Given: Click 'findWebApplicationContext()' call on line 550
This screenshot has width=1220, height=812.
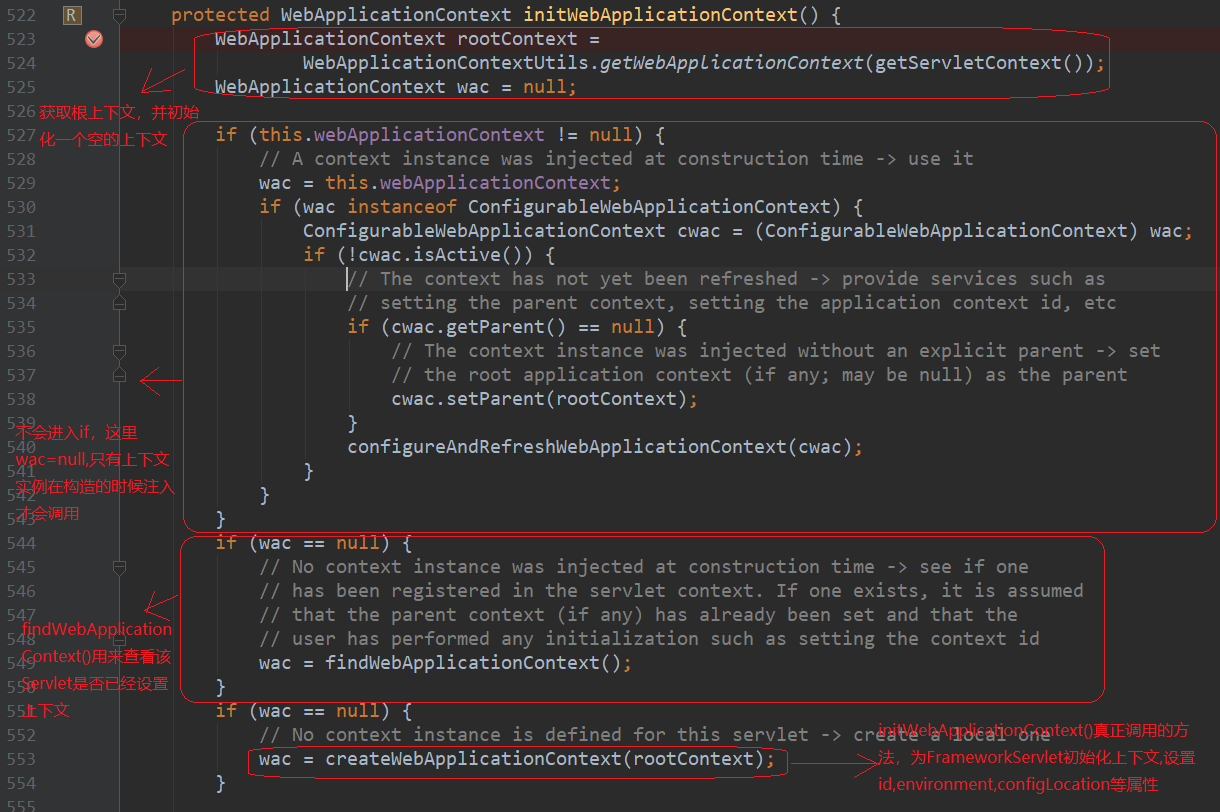Looking at the screenshot, I should pyautogui.click(x=473, y=663).
